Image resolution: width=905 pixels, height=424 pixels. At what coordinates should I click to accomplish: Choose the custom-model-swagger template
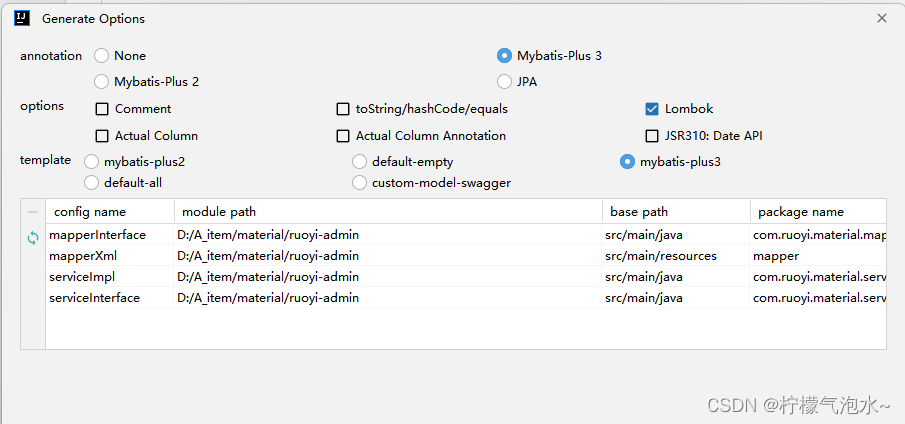[x=359, y=183]
